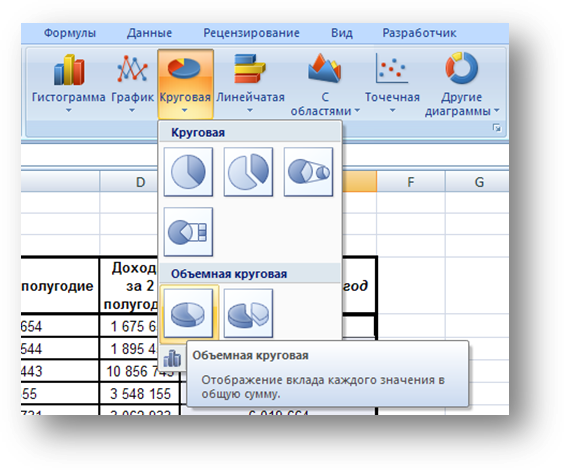Open the С областями area chart icon
The width and height of the screenshot is (564, 470).
pos(324,68)
